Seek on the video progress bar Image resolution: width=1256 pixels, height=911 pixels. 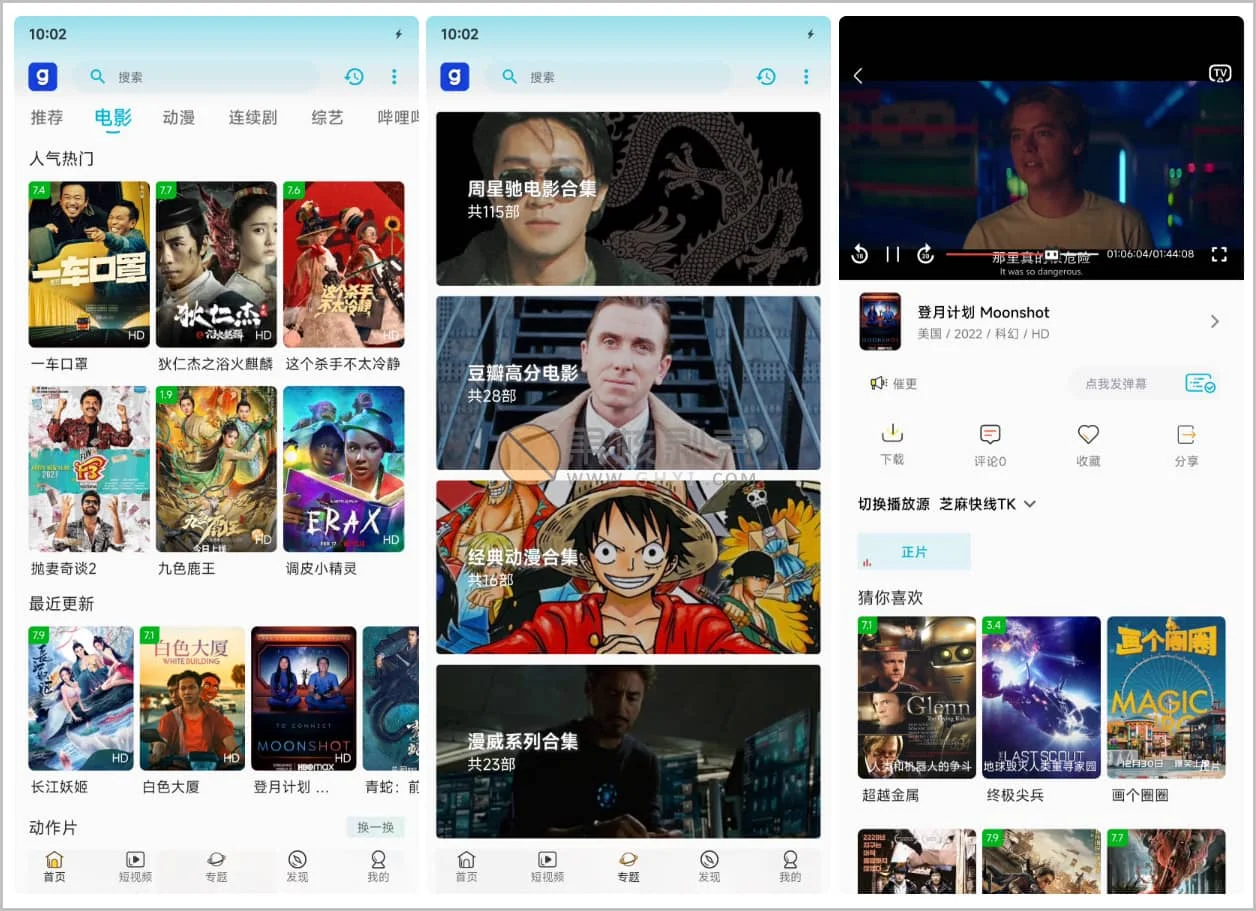[x=1022, y=254]
